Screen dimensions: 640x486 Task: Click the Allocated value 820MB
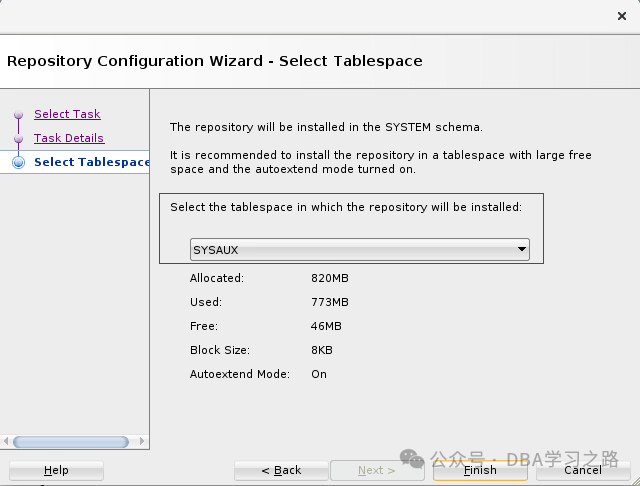[330, 278]
